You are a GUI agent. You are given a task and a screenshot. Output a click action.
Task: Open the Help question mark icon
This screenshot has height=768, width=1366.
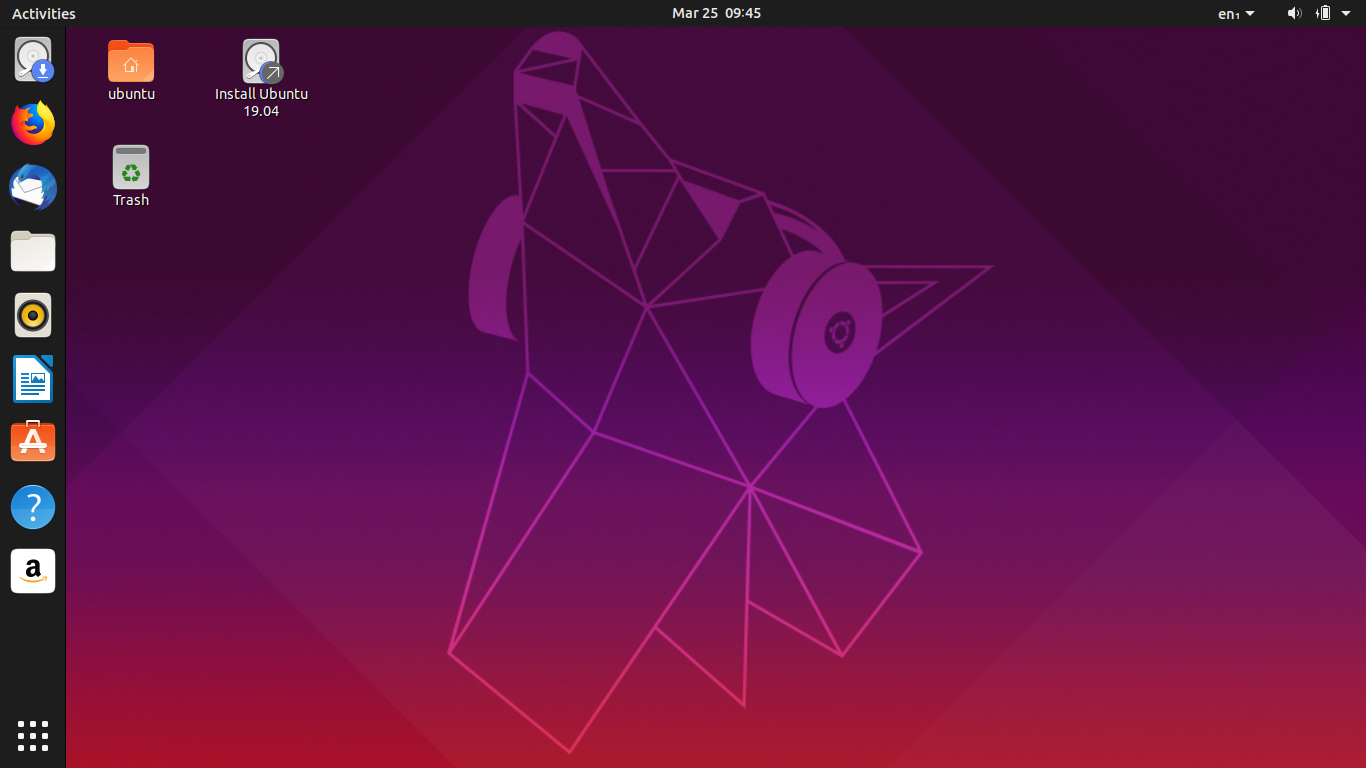pos(33,507)
